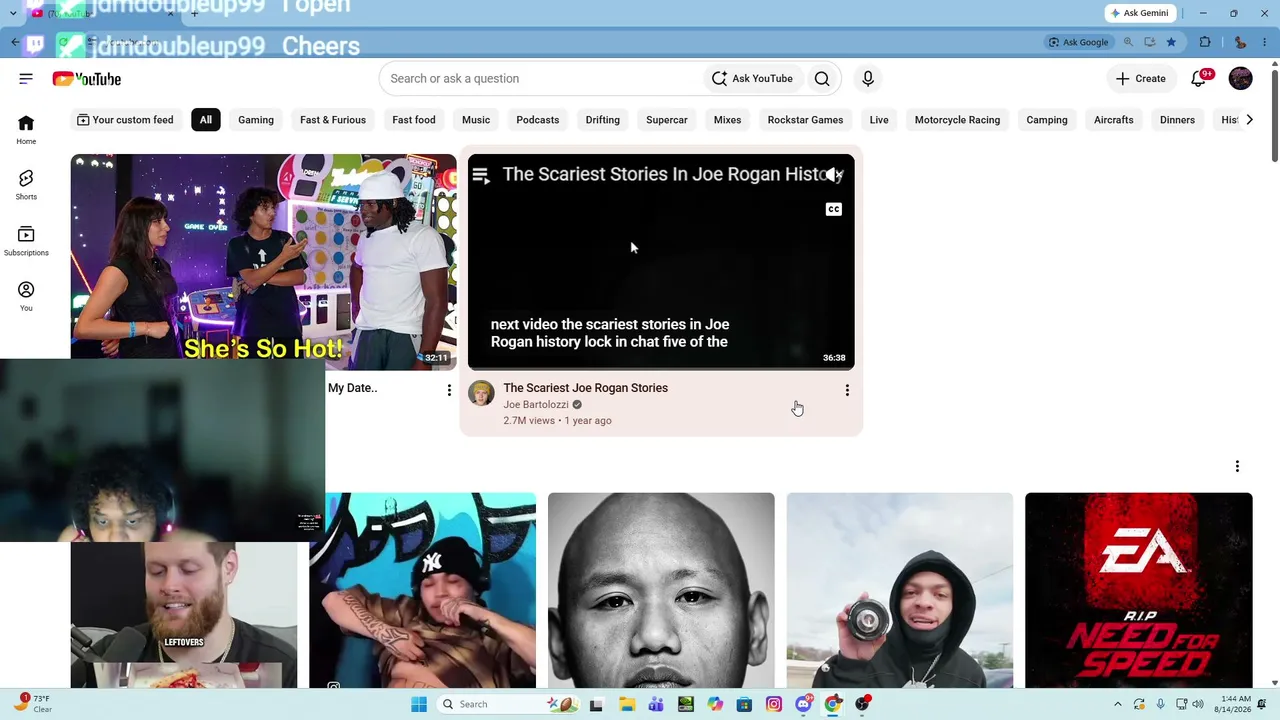Open more options for the My Date video
Image resolution: width=1280 pixels, height=720 pixels.
pos(449,390)
